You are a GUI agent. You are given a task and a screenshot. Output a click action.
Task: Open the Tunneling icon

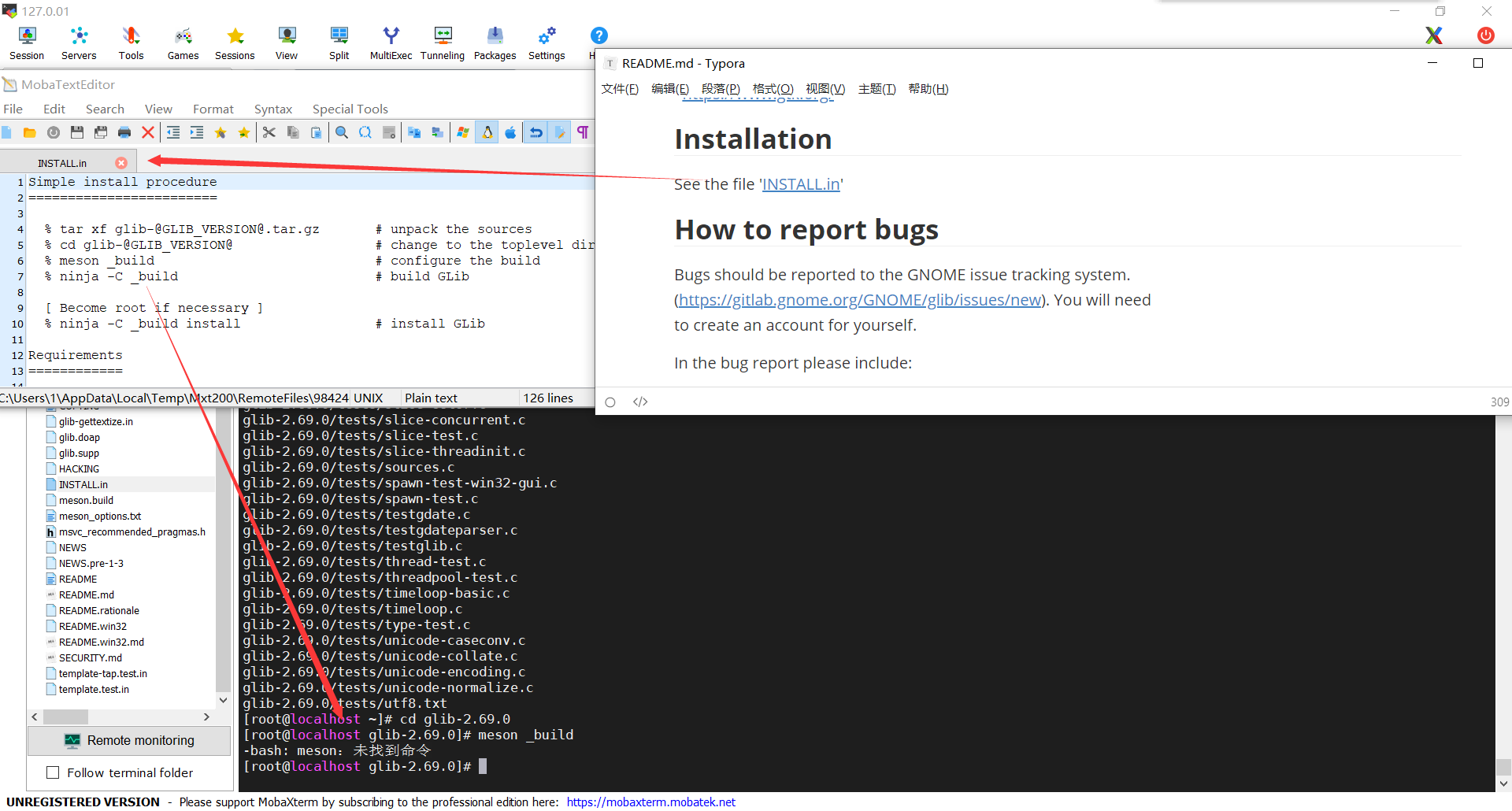coord(443,43)
